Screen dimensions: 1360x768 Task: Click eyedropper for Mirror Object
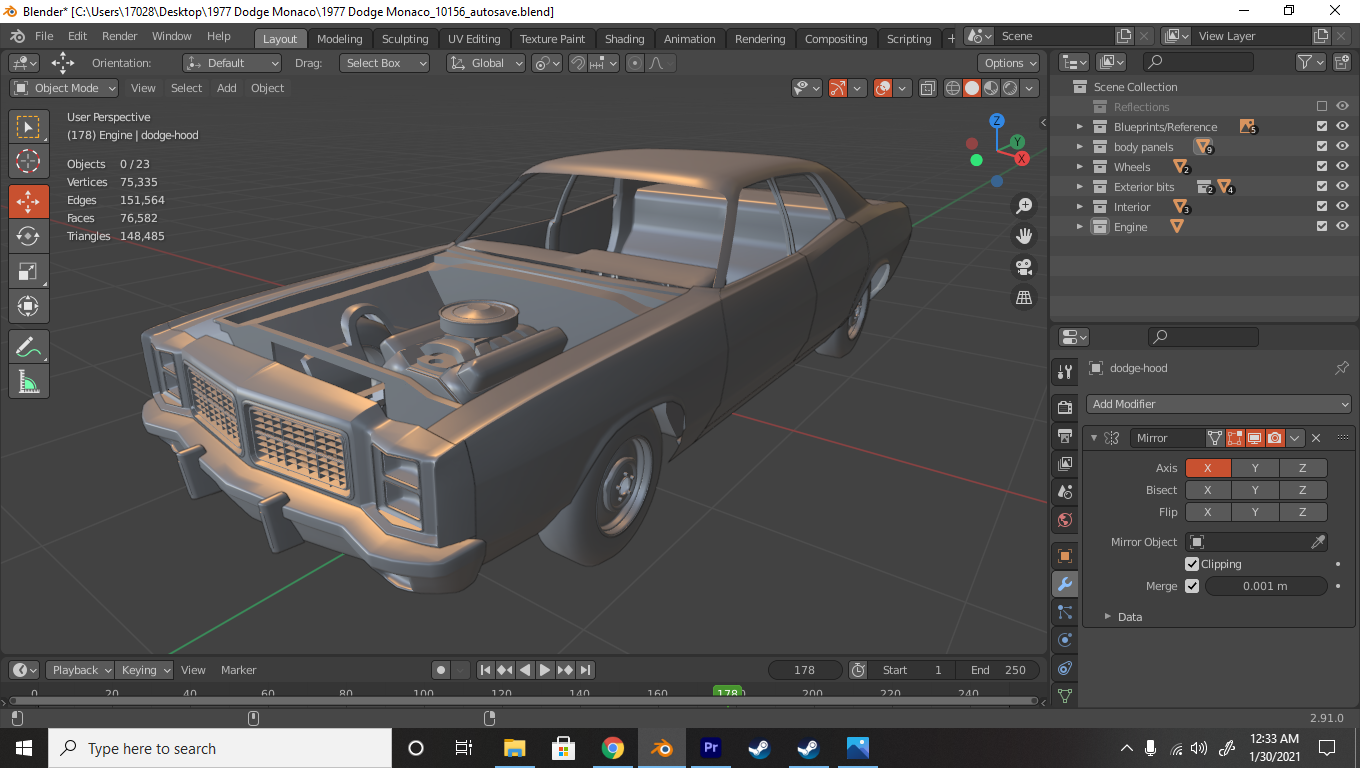pos(1318,542)
